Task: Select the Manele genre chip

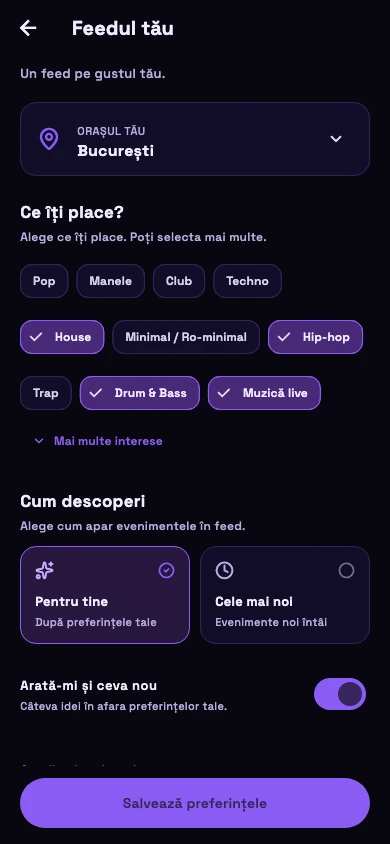Action: point(110,281)
